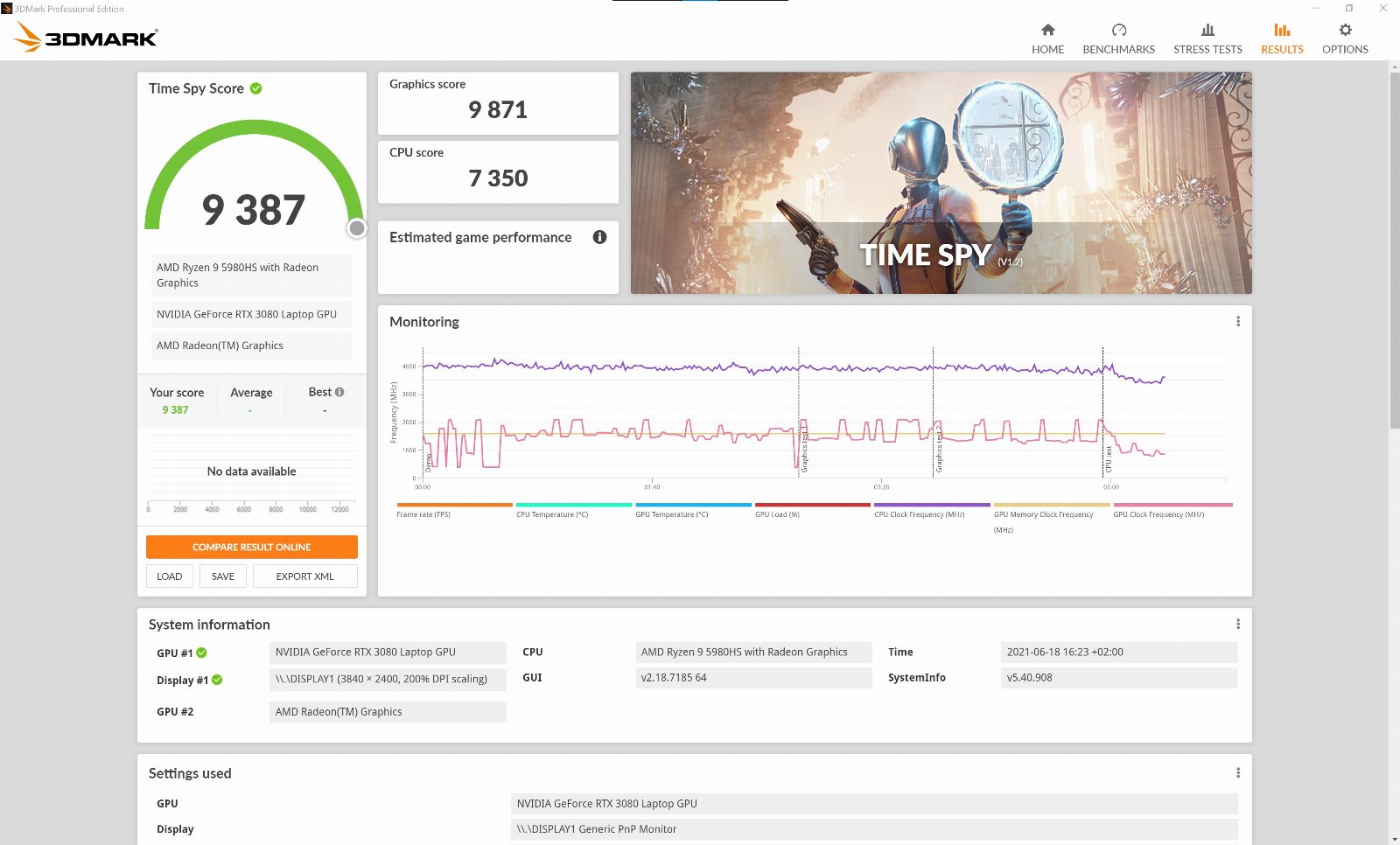
Task: Toggle GPU Temperature legend series
Action: [x=693, y=510]
